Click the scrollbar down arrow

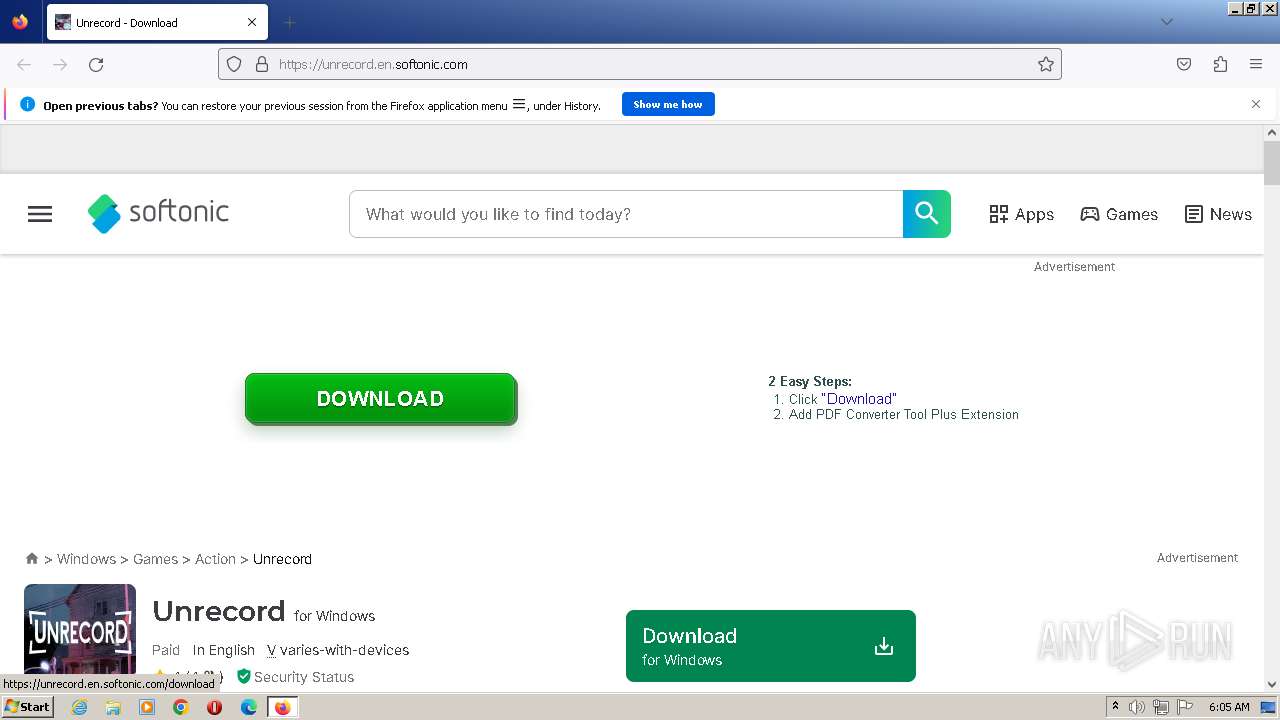tap(1272, 685)
